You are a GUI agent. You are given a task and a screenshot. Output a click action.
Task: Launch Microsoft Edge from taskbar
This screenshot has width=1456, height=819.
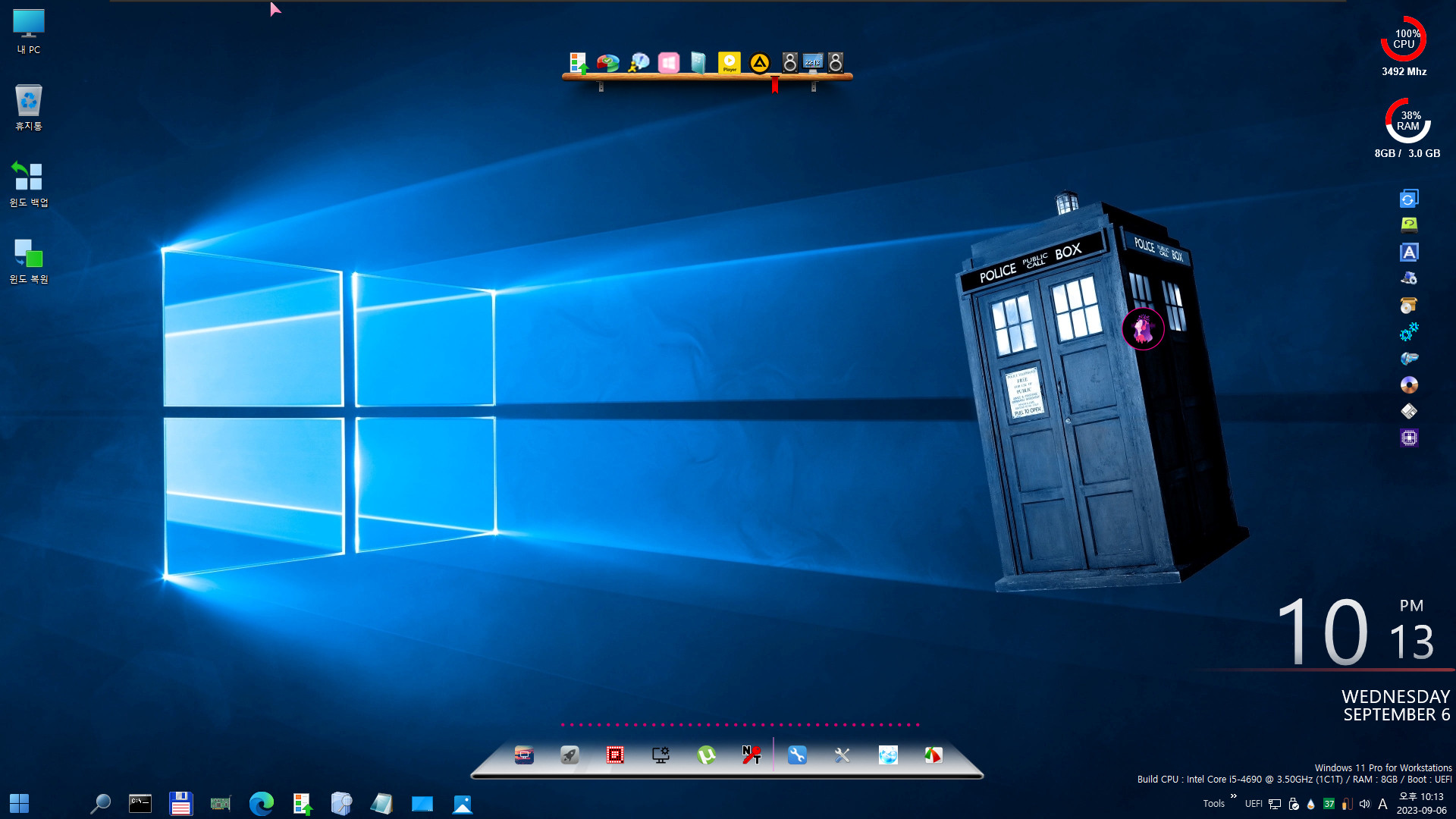pos(262,804)
